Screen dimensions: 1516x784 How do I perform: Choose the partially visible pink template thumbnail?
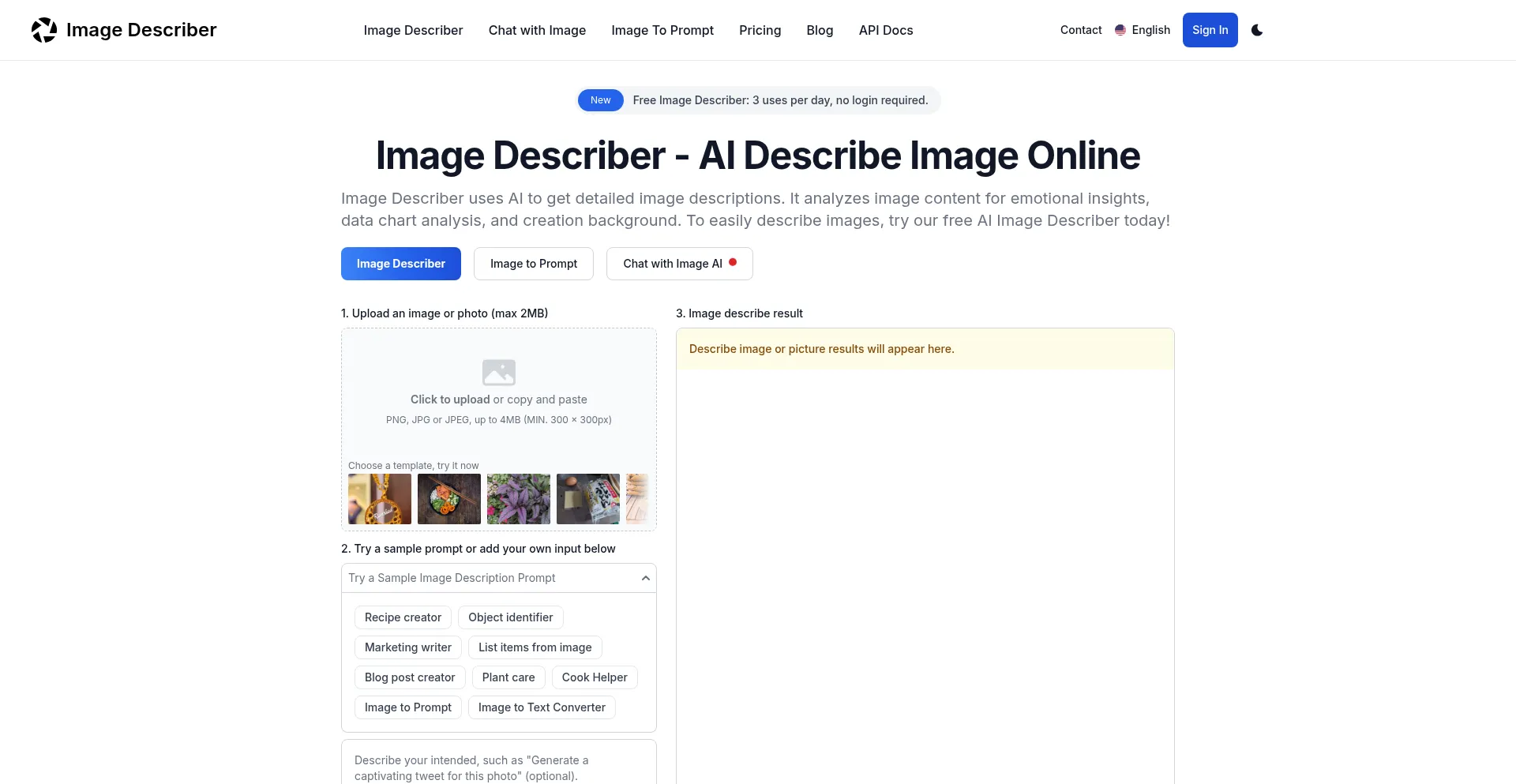637,499
